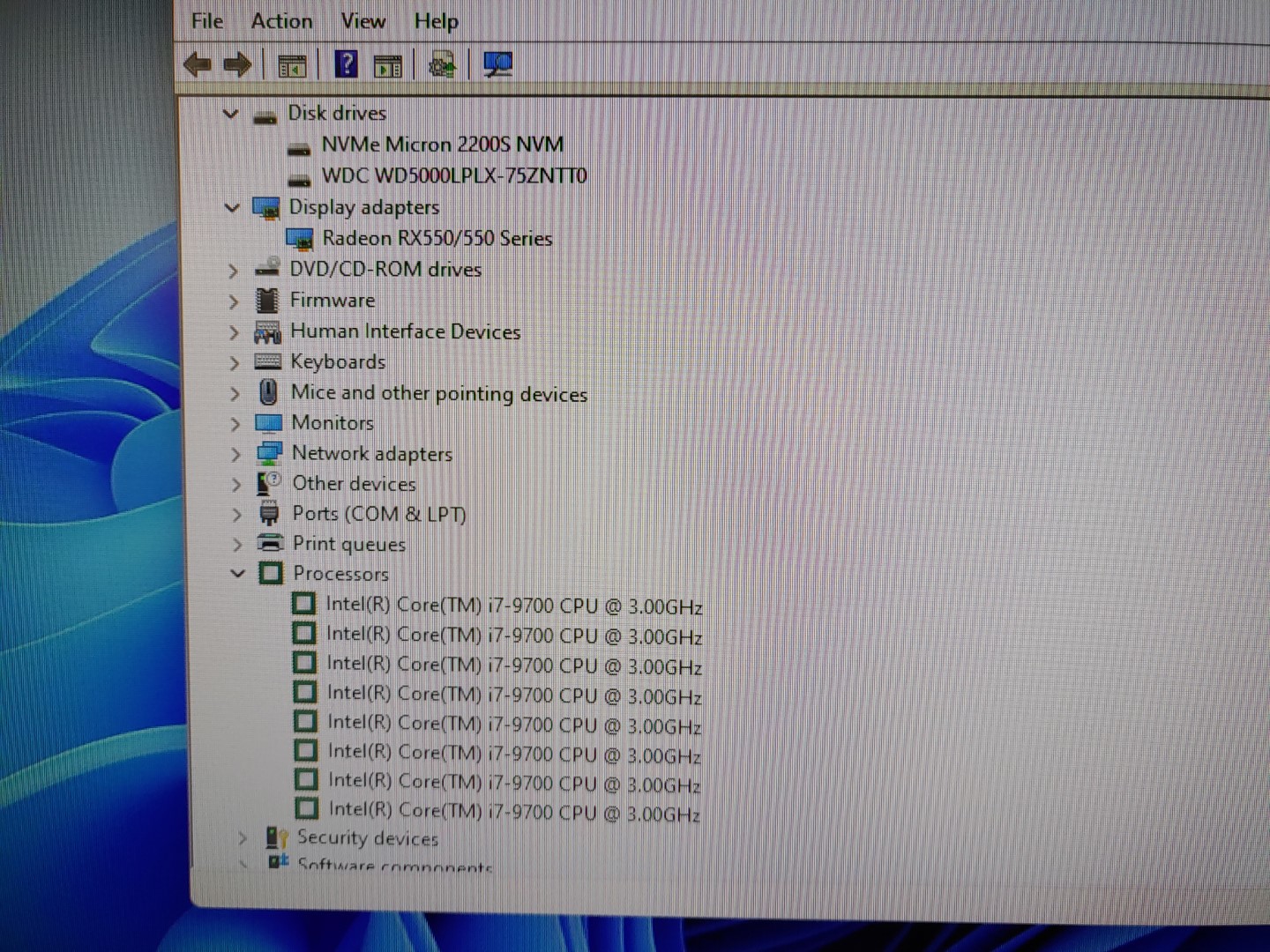Expand the Network adapters node
Image resolution: width=1270 pixels, height=952 pixels.
[235, 454]
